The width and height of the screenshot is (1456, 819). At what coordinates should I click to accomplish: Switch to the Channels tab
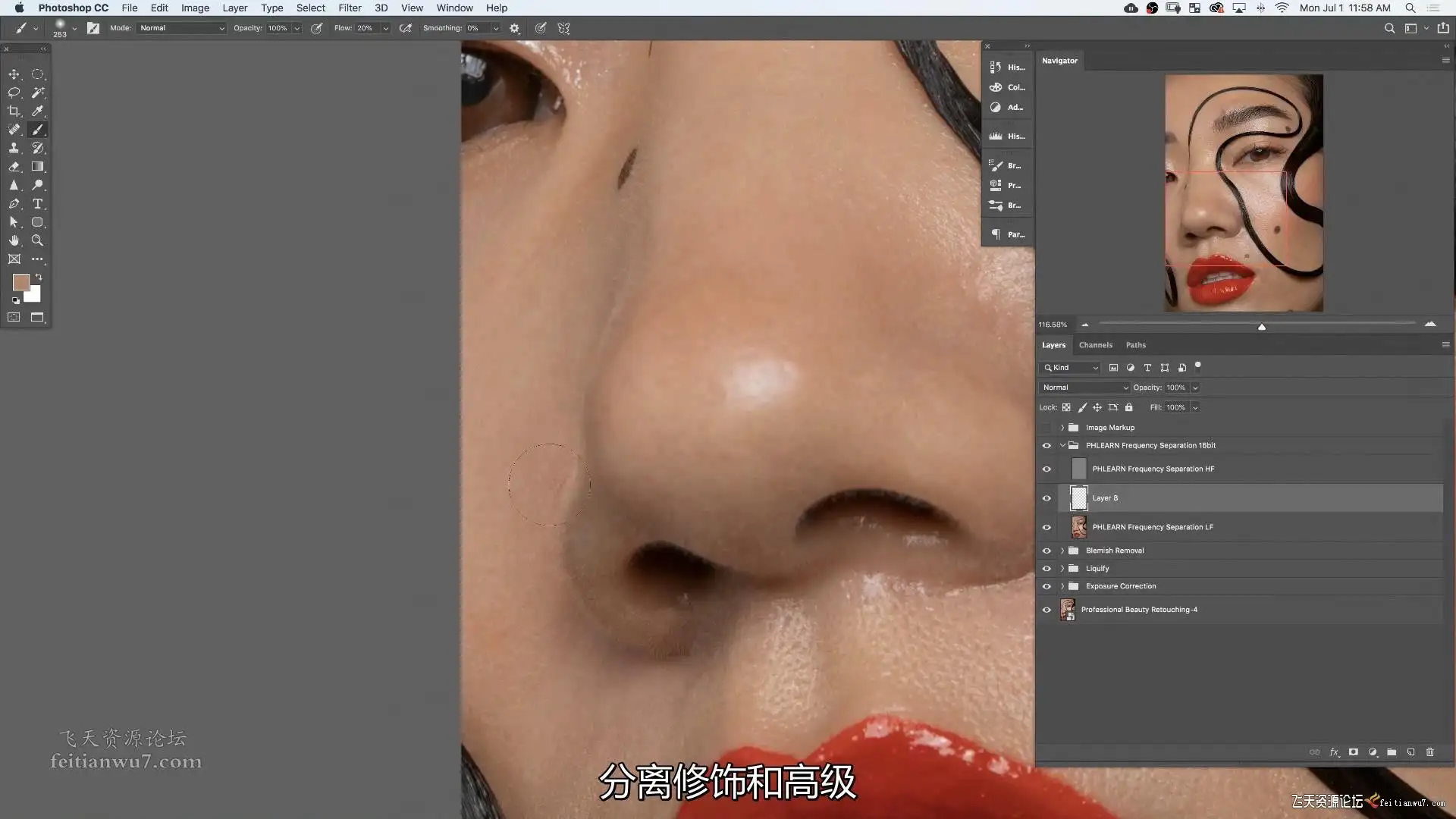(x=1095, y=345)
